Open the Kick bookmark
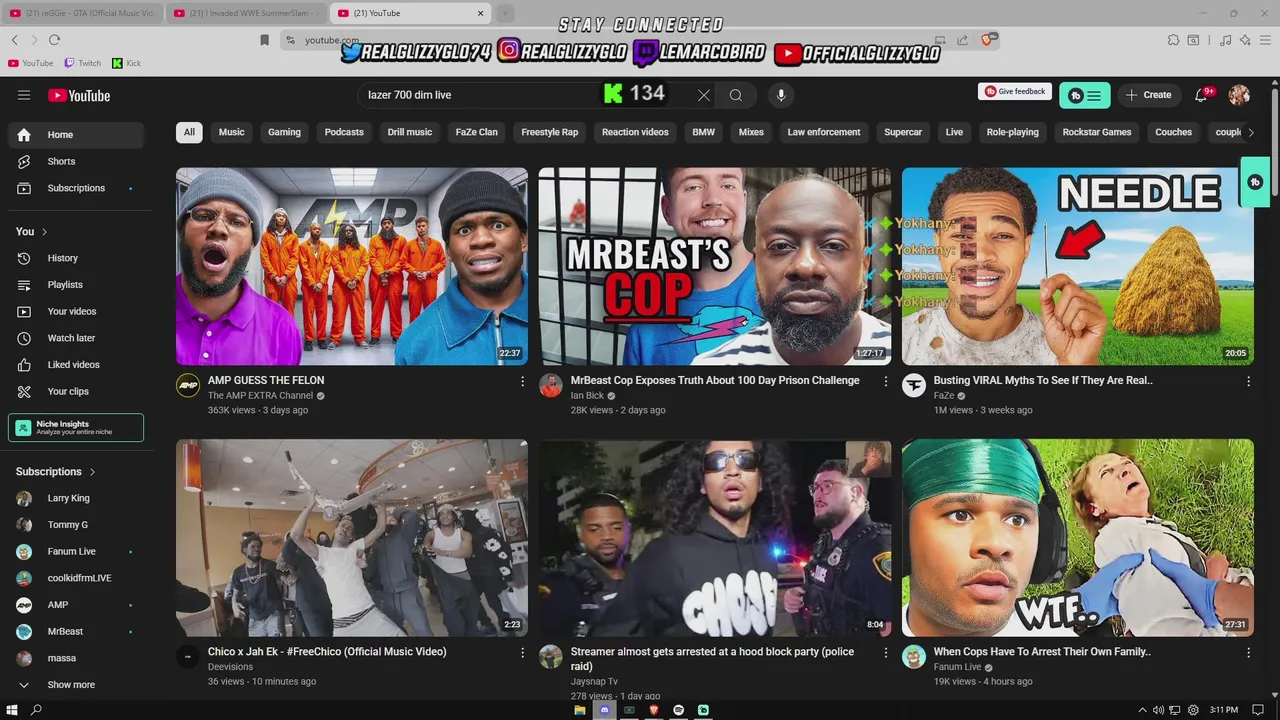Screen dimensions: 1280x720 126,63
